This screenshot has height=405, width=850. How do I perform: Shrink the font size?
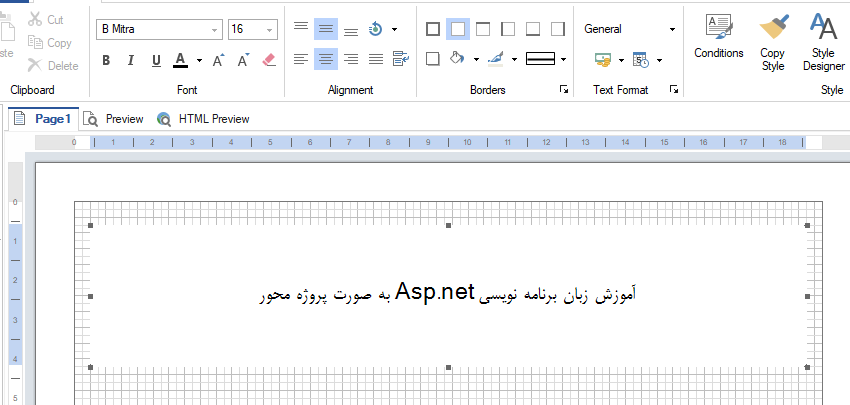[243, 60]
